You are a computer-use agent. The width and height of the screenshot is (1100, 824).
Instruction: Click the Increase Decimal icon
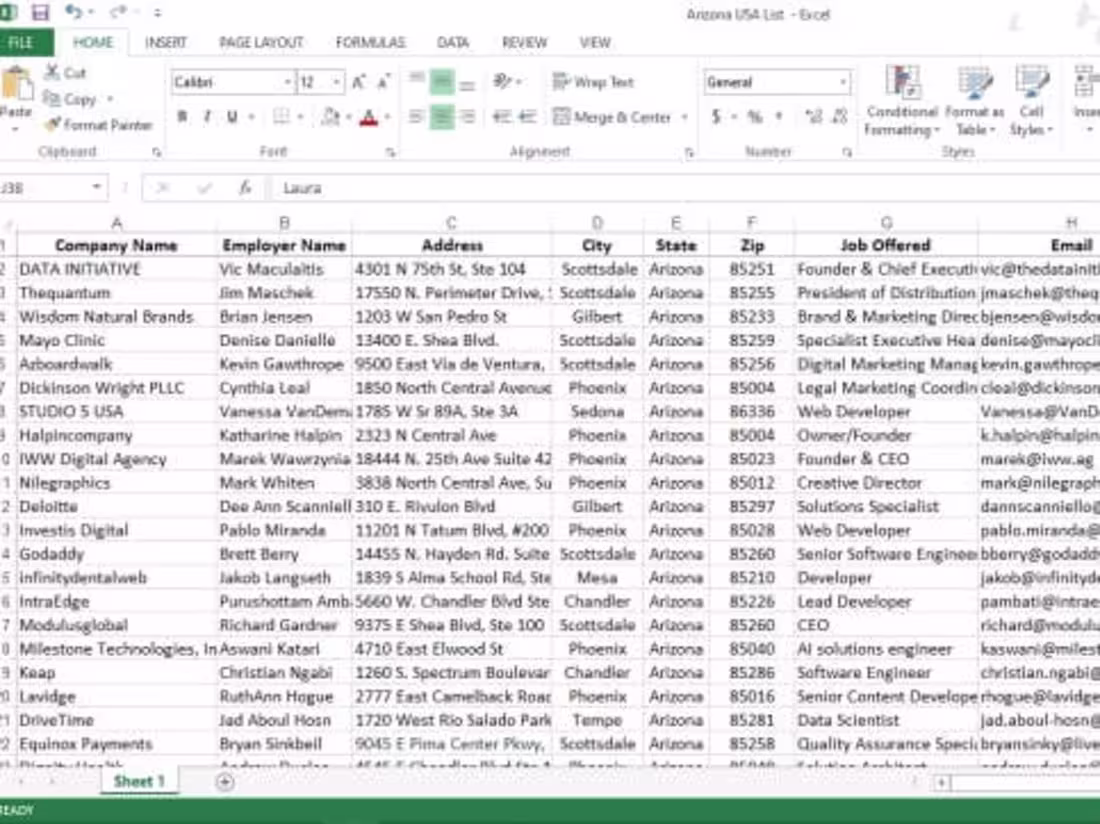813,116
